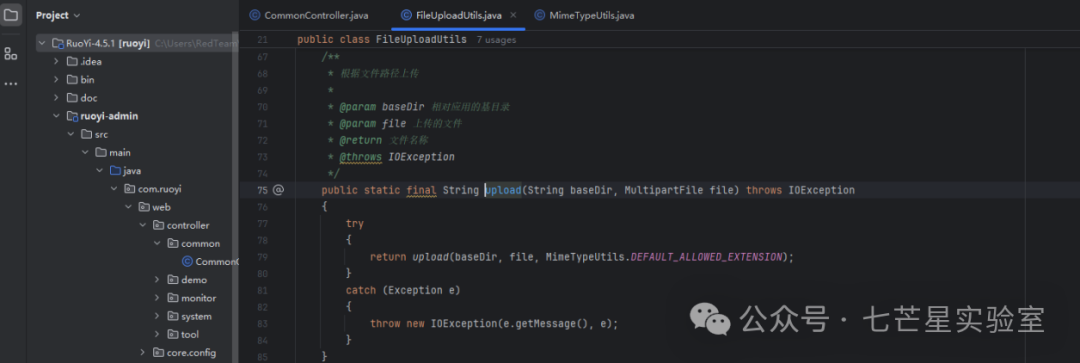Collapse the RuoYi-4.5.1 project root
This screenshot has width=1080, height=363.
[42, 43]
